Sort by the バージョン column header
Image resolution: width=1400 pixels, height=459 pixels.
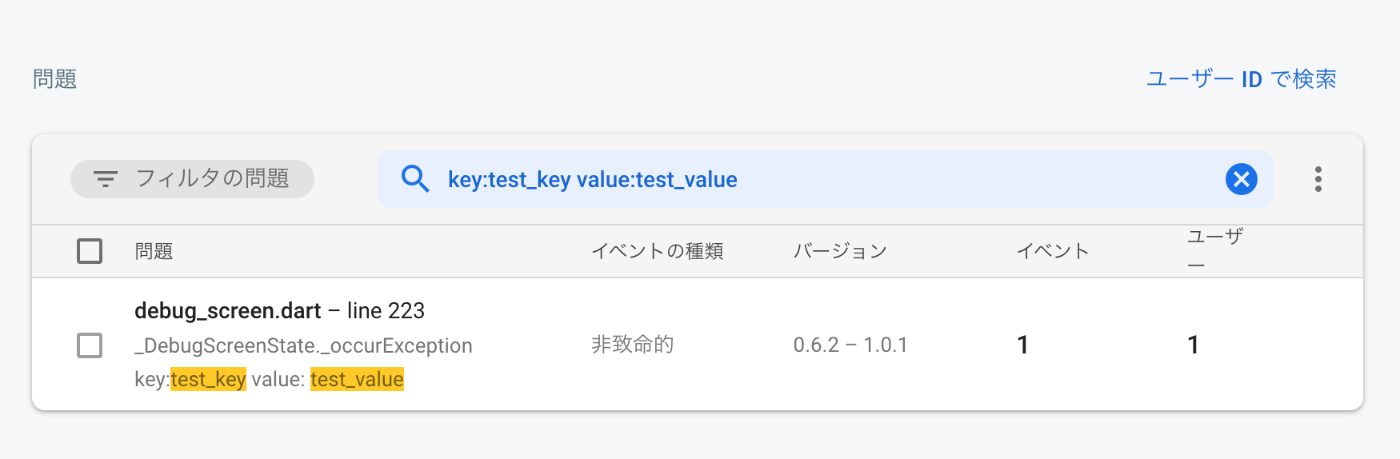tap(840, 252)
